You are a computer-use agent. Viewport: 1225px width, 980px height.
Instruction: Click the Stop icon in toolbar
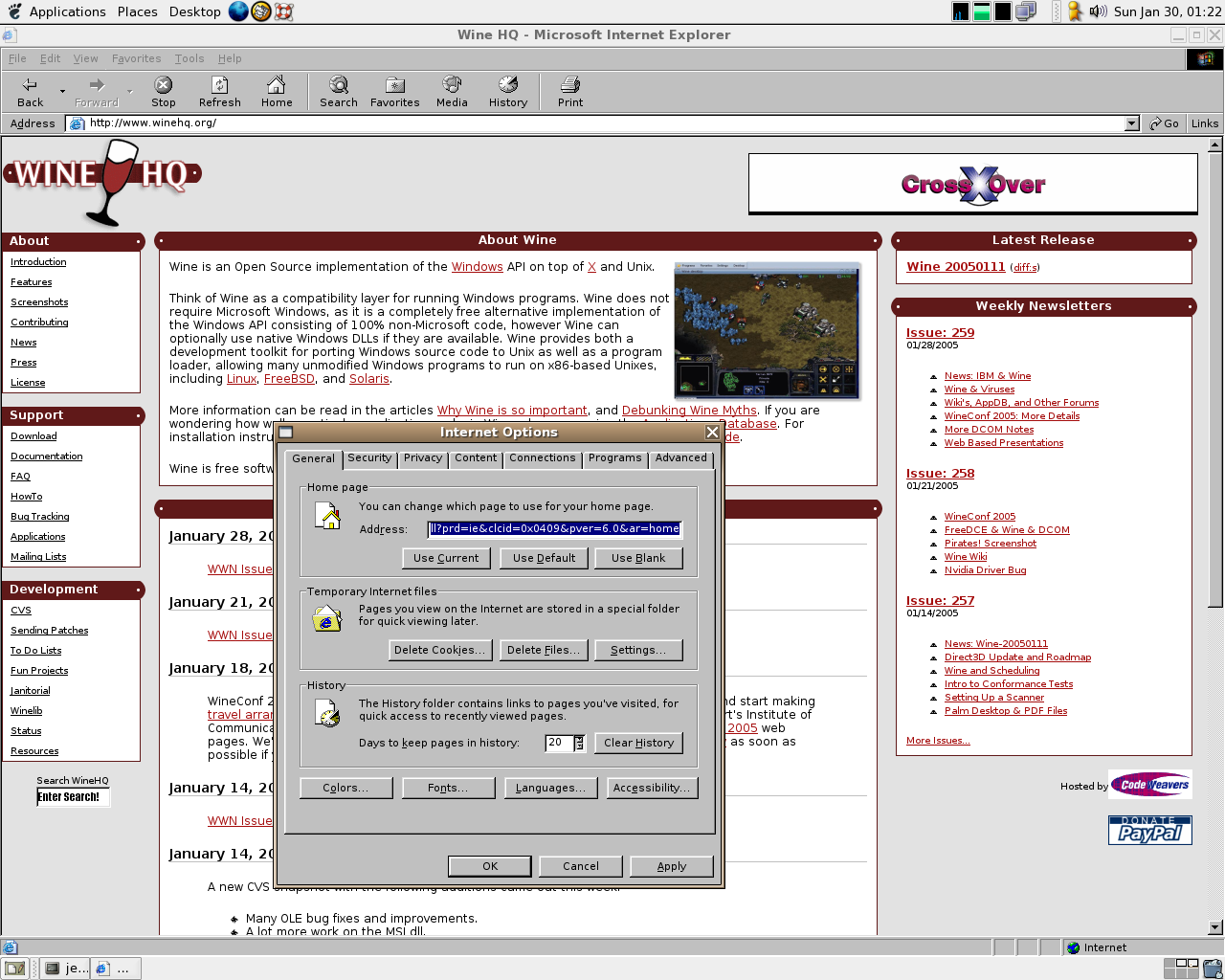[x=164, y=85]
